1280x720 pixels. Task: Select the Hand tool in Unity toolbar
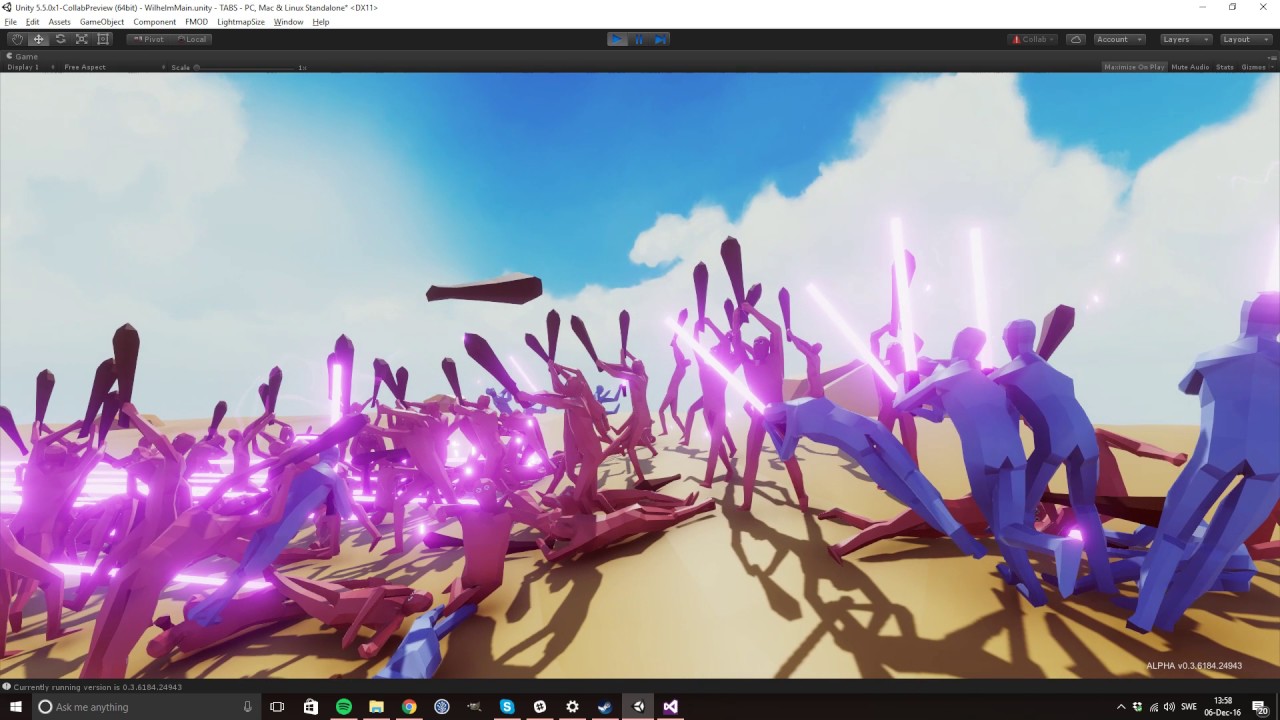click(x=17, y=39)
